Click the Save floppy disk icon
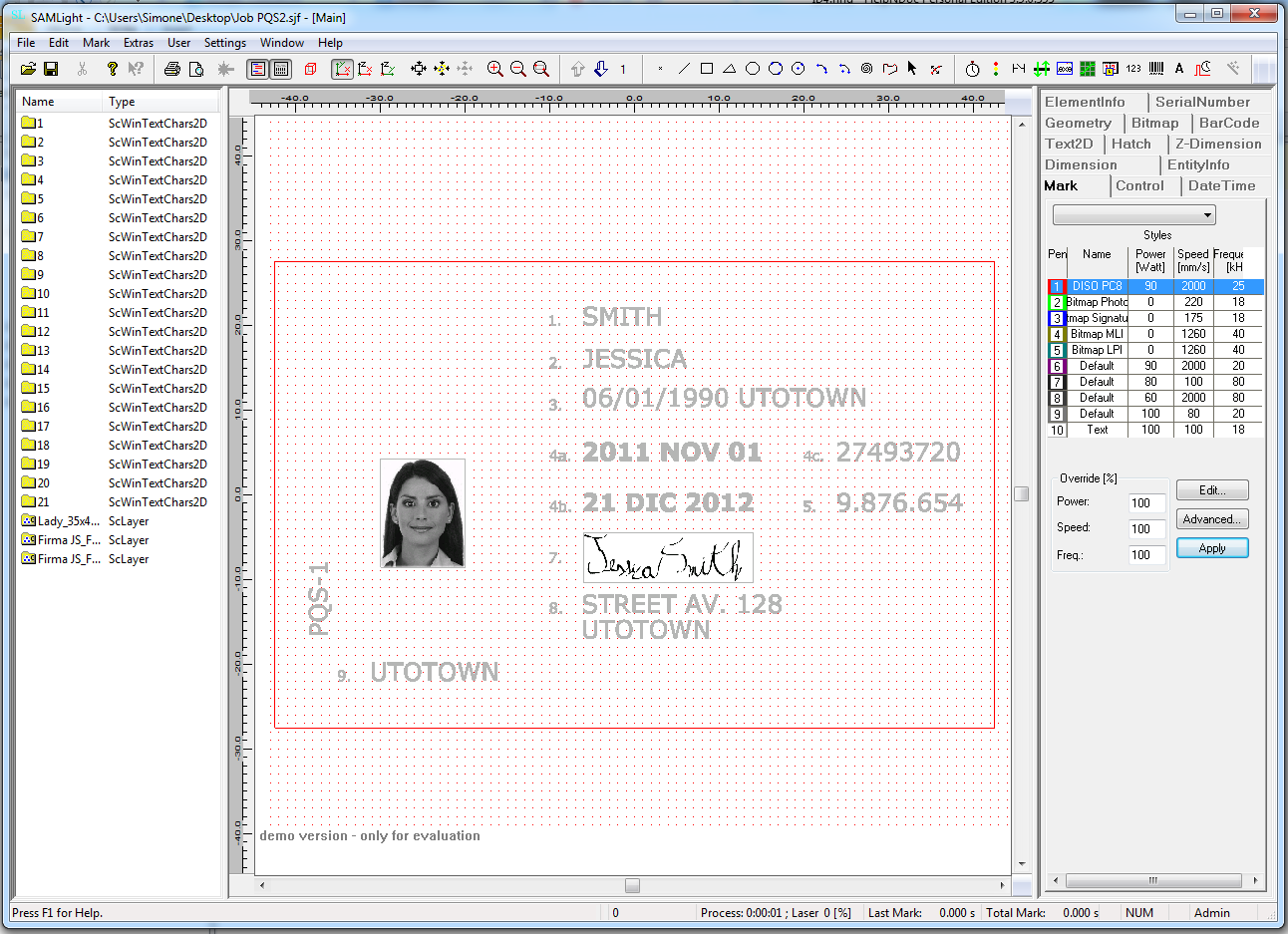The image size is (1288, 934). click(x=51, y=69)
